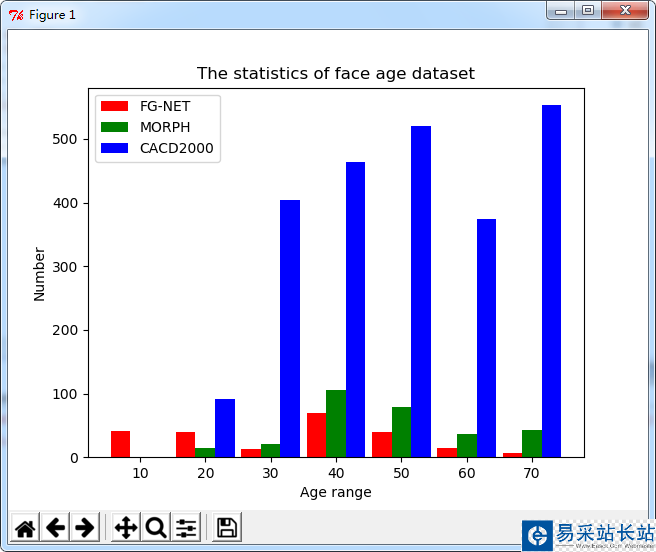Click the y-axis tick label 0
The height and width of the screenshot is (552, 656).
(x=74, y=458)
